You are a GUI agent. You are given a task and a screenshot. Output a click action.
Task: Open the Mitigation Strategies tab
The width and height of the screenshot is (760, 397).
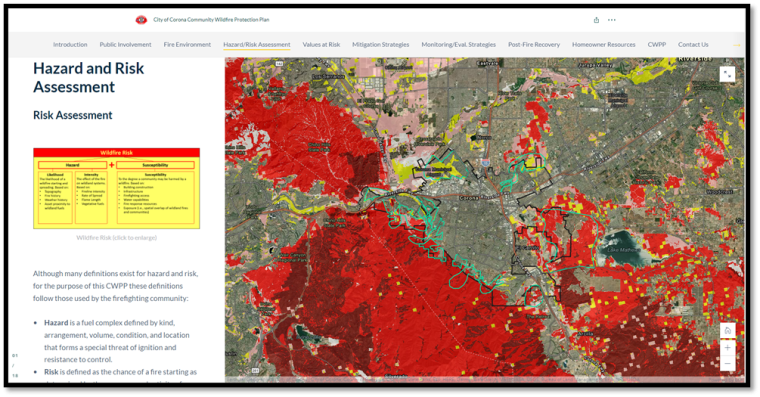[x=380, y=45]
